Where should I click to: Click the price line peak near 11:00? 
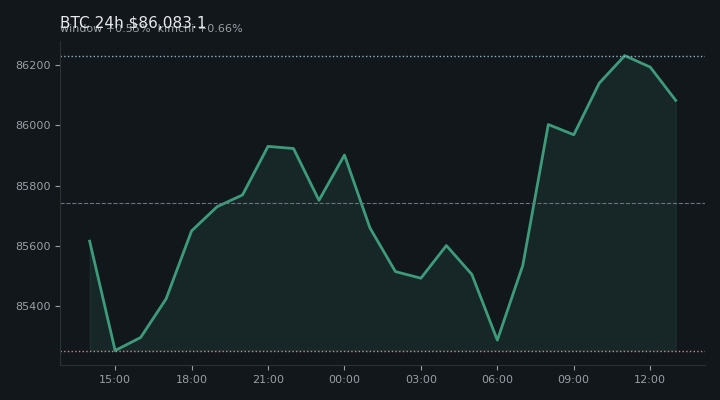[x=624, y=56]
